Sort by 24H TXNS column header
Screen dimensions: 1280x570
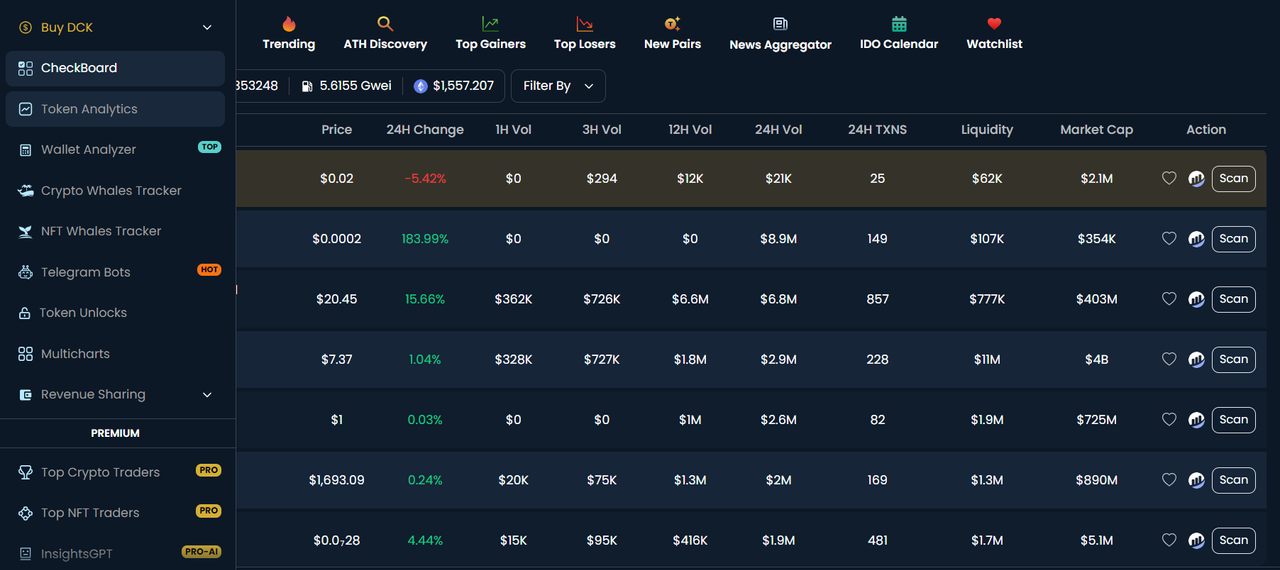click(877, 130)
